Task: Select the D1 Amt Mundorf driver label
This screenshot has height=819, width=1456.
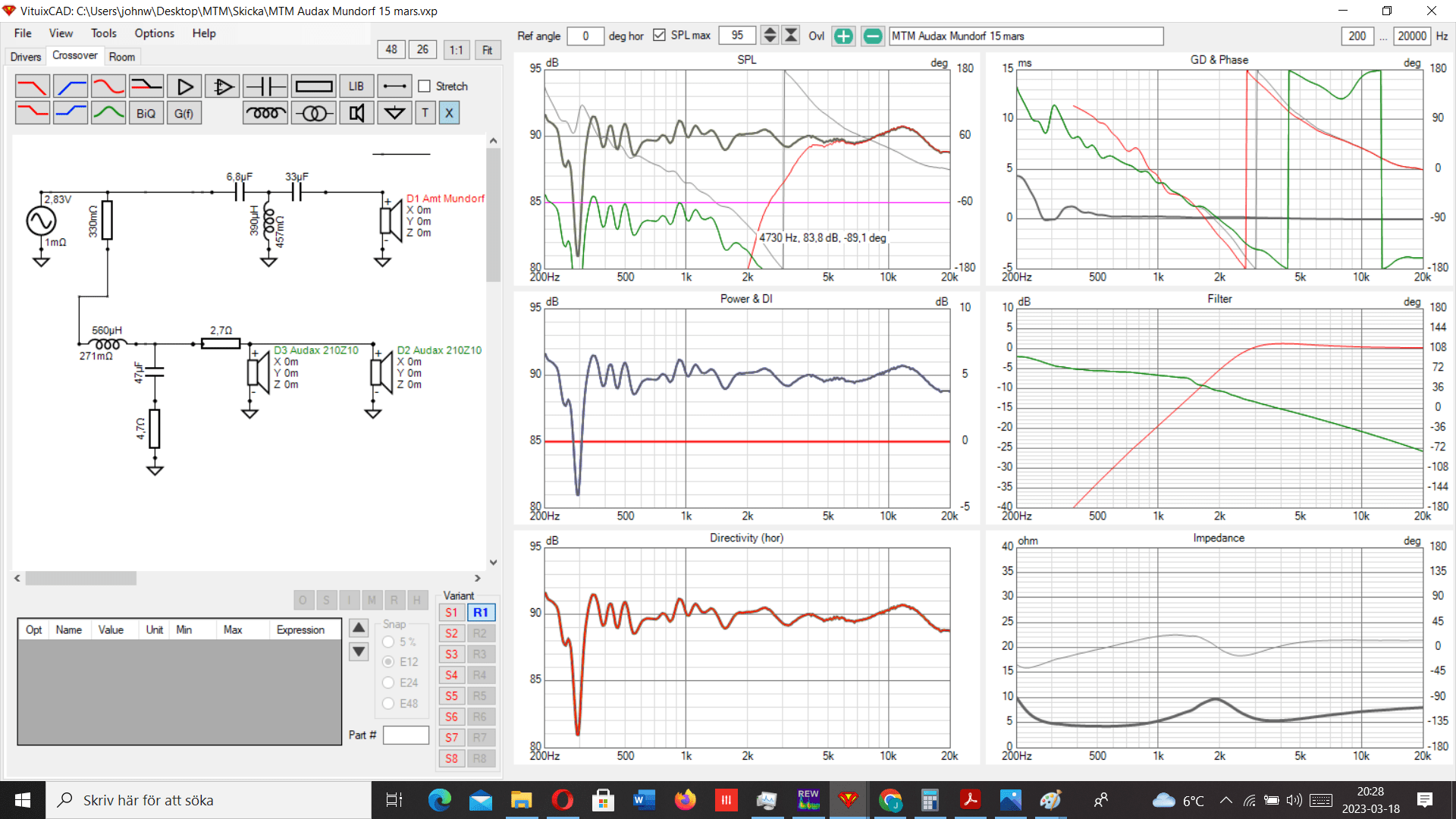Action: point(445,199)
